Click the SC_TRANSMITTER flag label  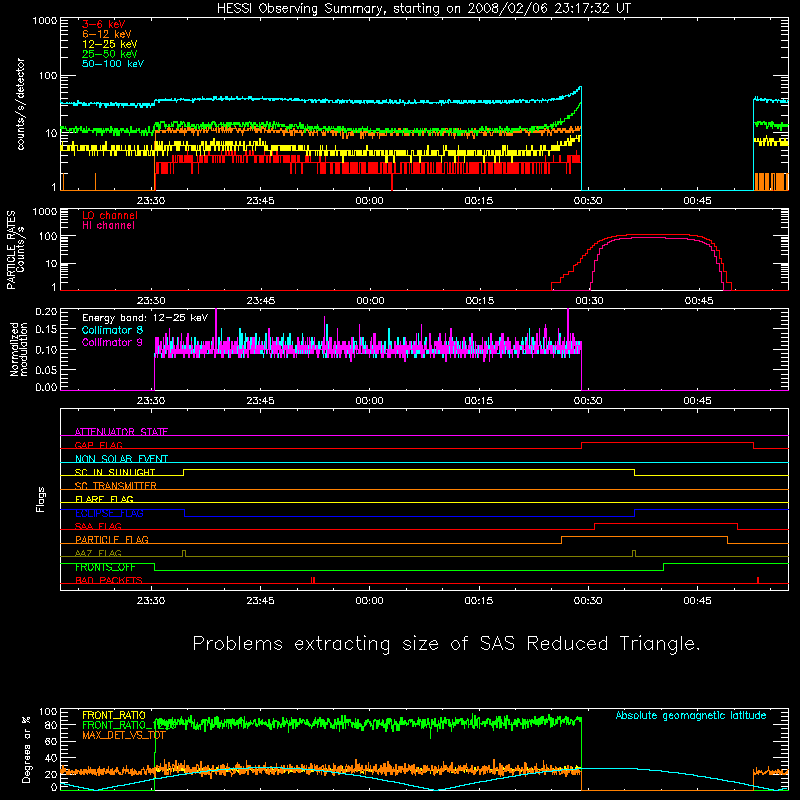pos(116,486)
